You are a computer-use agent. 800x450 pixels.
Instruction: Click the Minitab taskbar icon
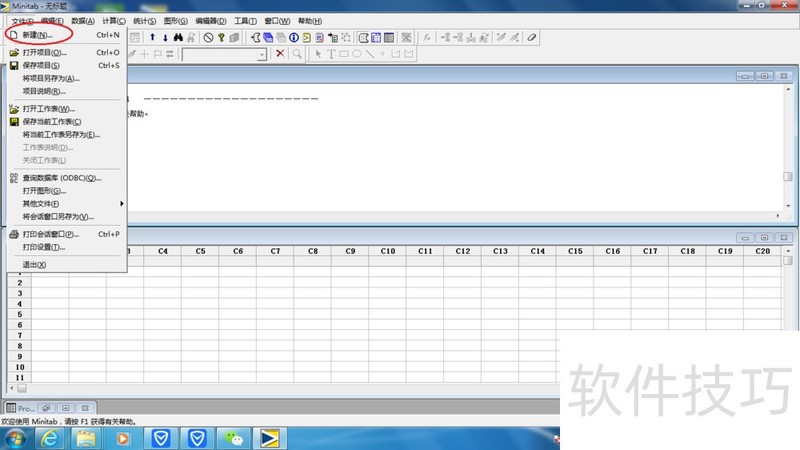[x=270, y=438]
